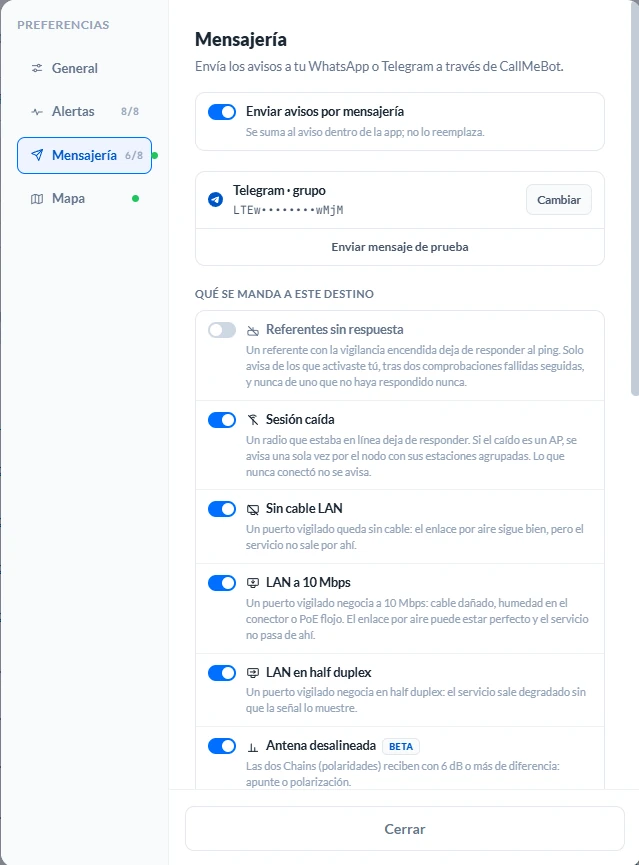
Task: Click the Sin cable LAN icon
Action: 253,509
